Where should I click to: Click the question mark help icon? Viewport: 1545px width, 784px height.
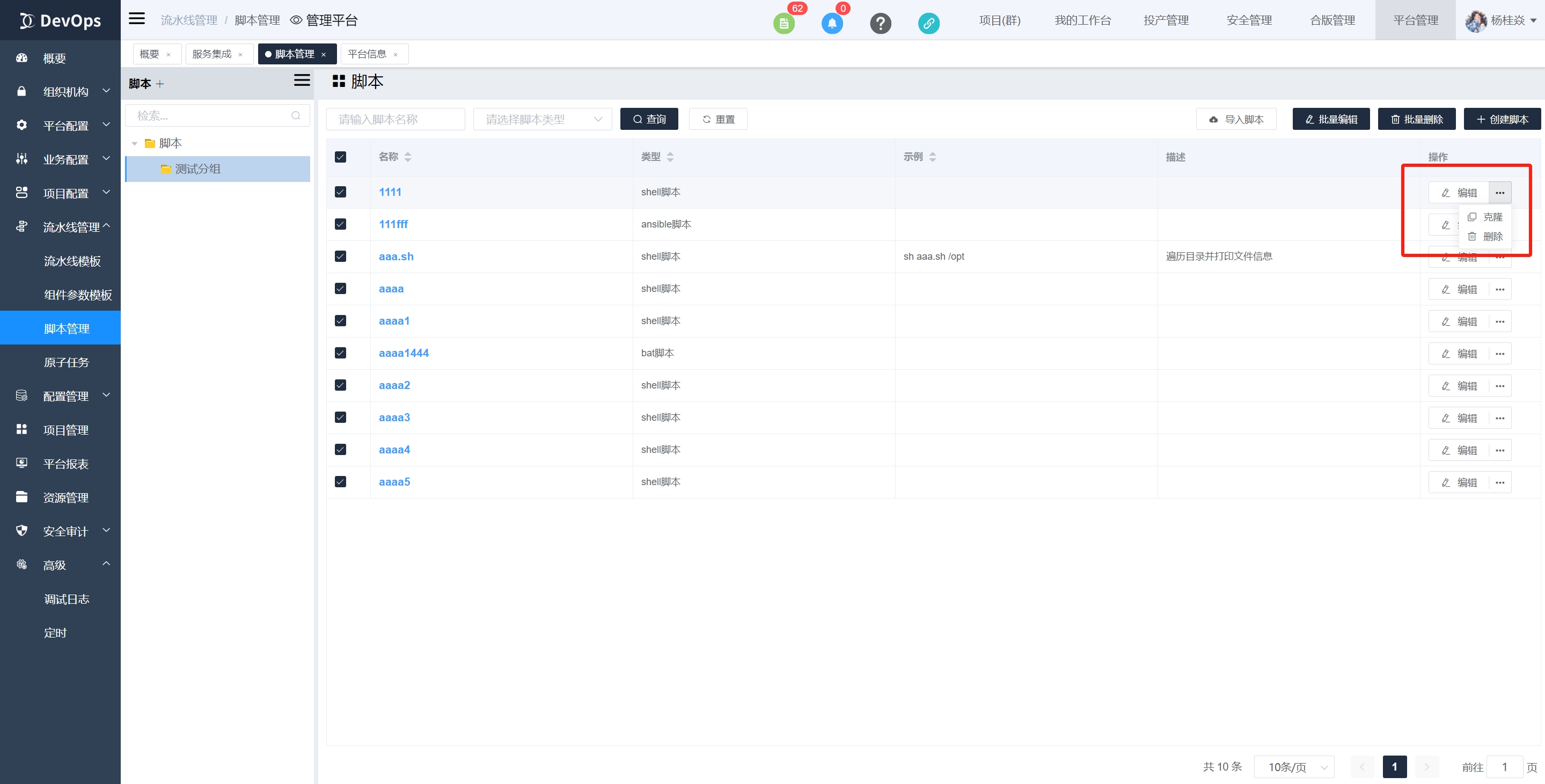pyautogui.click(x=880, y=24)
